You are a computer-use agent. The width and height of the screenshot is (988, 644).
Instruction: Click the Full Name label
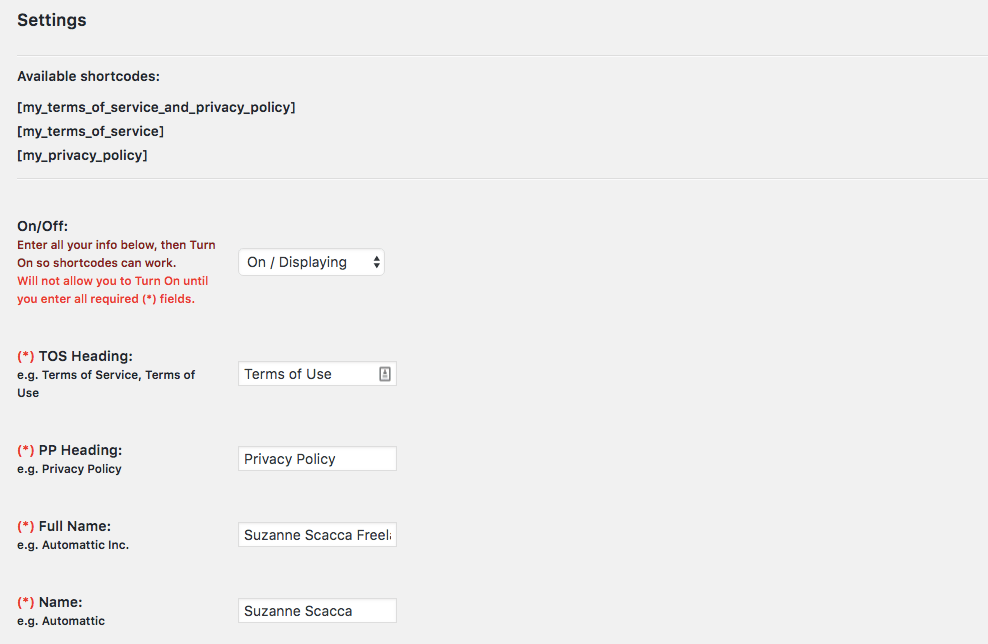(x=64, y=526)
